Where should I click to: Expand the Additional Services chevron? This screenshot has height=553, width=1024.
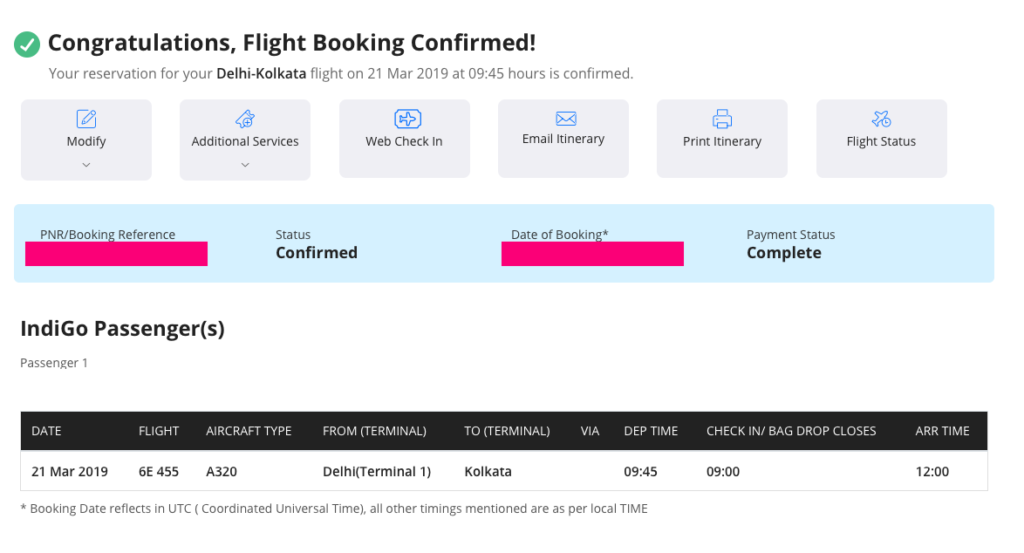[x=245, y=165]
